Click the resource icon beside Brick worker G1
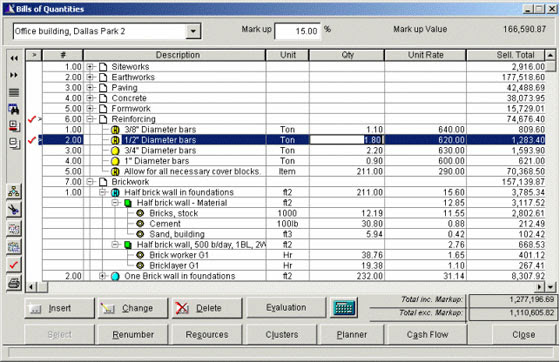The height and width of the screenshot is (362, 560). tap(140, 255)
